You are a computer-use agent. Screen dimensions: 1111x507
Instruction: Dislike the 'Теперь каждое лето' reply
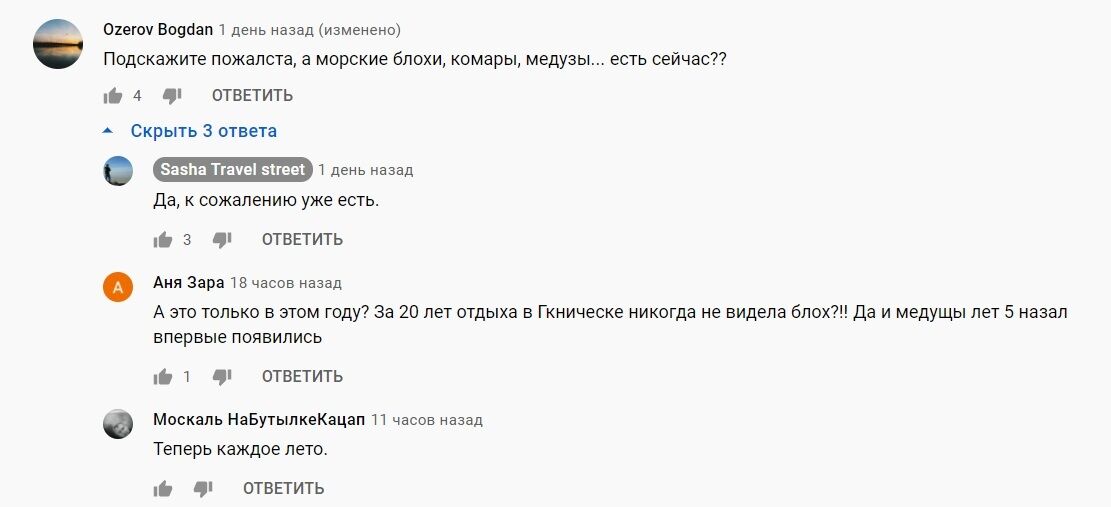[x=203, y=489]
